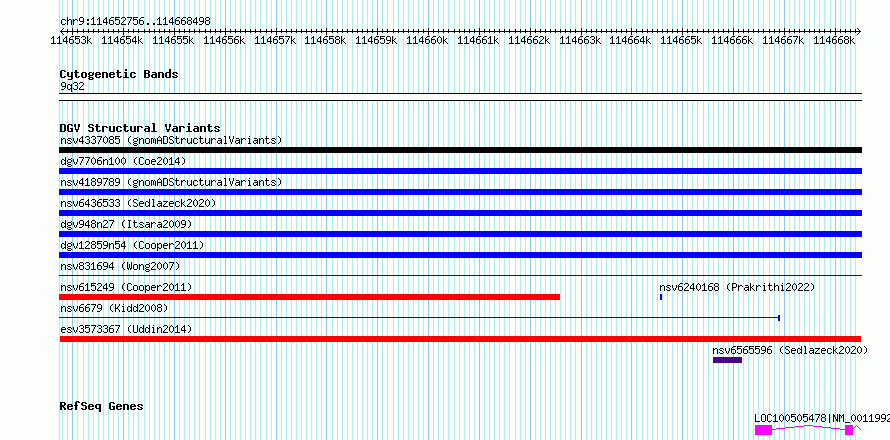Open the esv3573367 (Uddin2014) label

pyautogui.click(x=126, y=329)
